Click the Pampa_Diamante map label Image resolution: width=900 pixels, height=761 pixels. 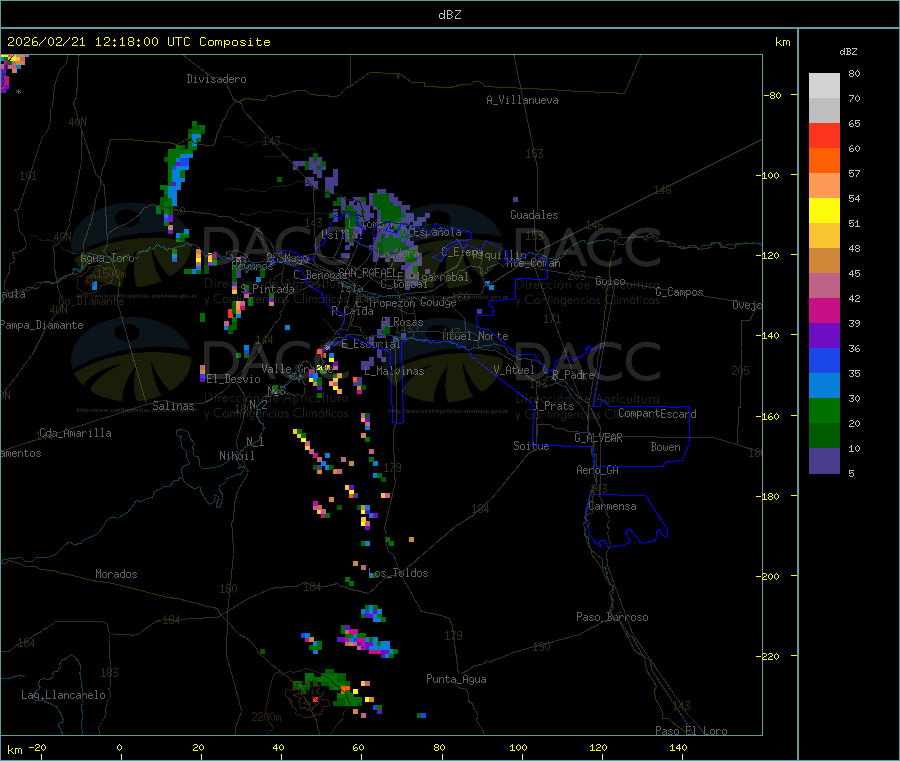(x=42, y=325)
